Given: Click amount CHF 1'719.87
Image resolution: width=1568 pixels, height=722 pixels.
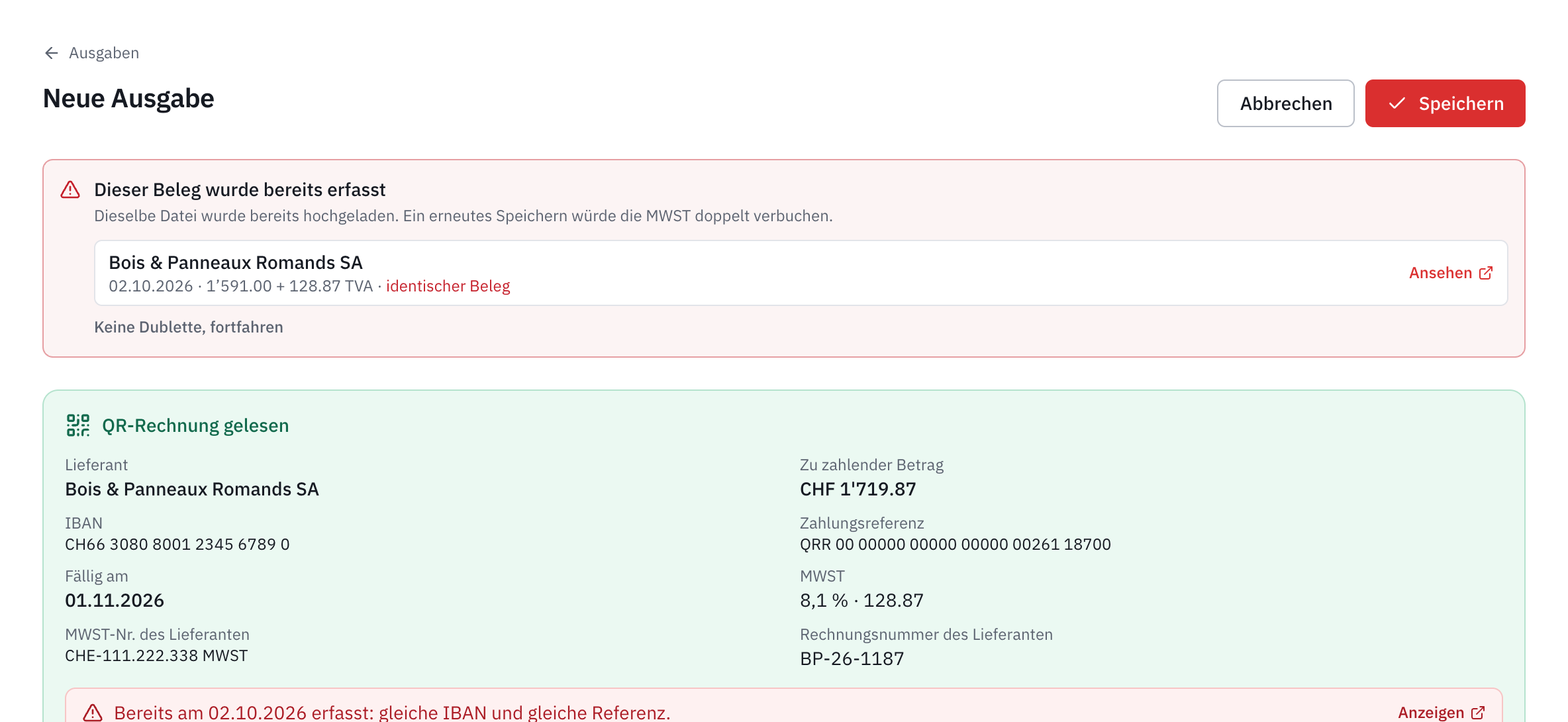Looking at the screenshot, I should (x=857, y=490).
